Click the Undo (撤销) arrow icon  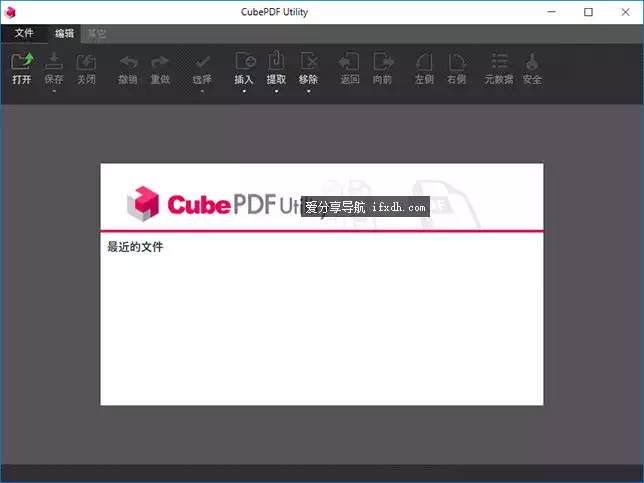tap(128, 62)
